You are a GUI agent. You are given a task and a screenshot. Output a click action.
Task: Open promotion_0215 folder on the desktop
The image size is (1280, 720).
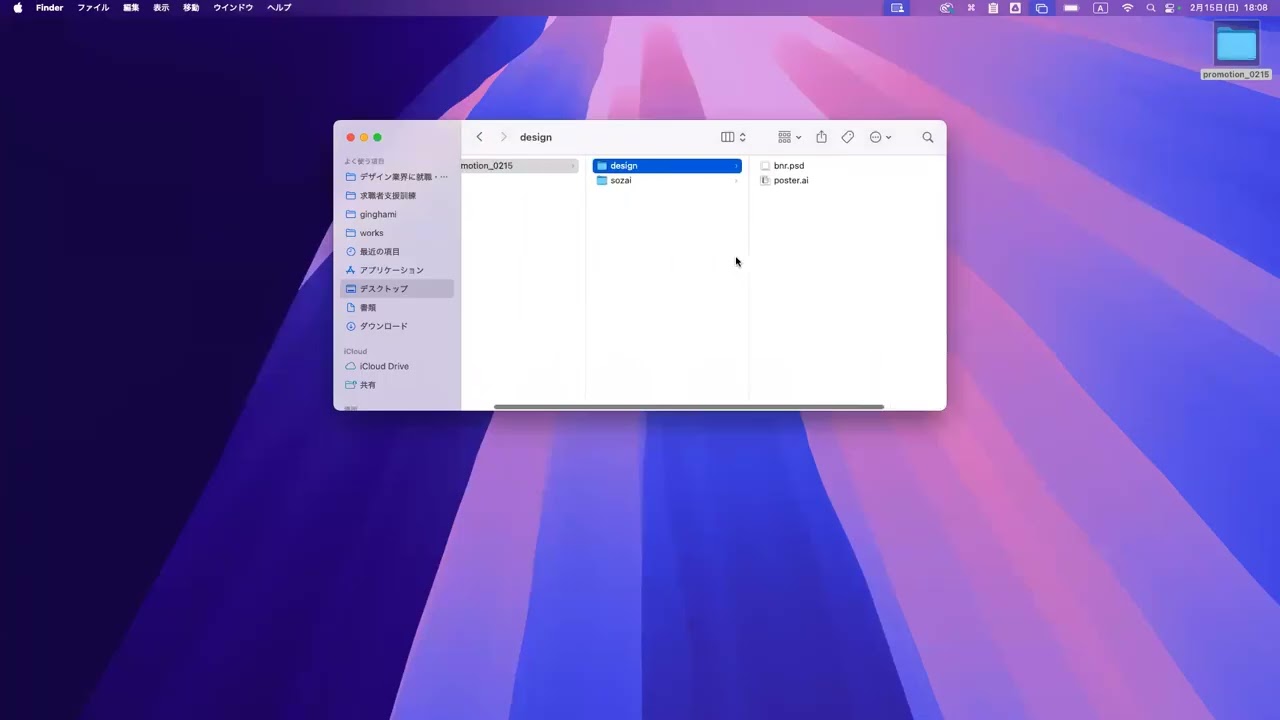tap(1236, 52)
